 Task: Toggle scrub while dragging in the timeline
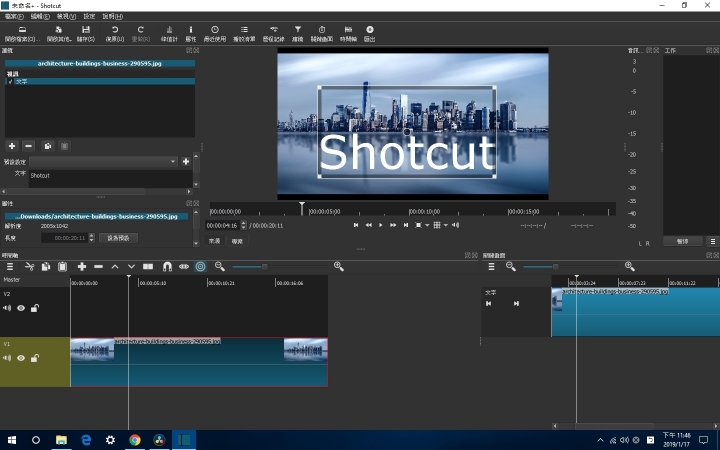pyautogui.click(x=184, y=266)
